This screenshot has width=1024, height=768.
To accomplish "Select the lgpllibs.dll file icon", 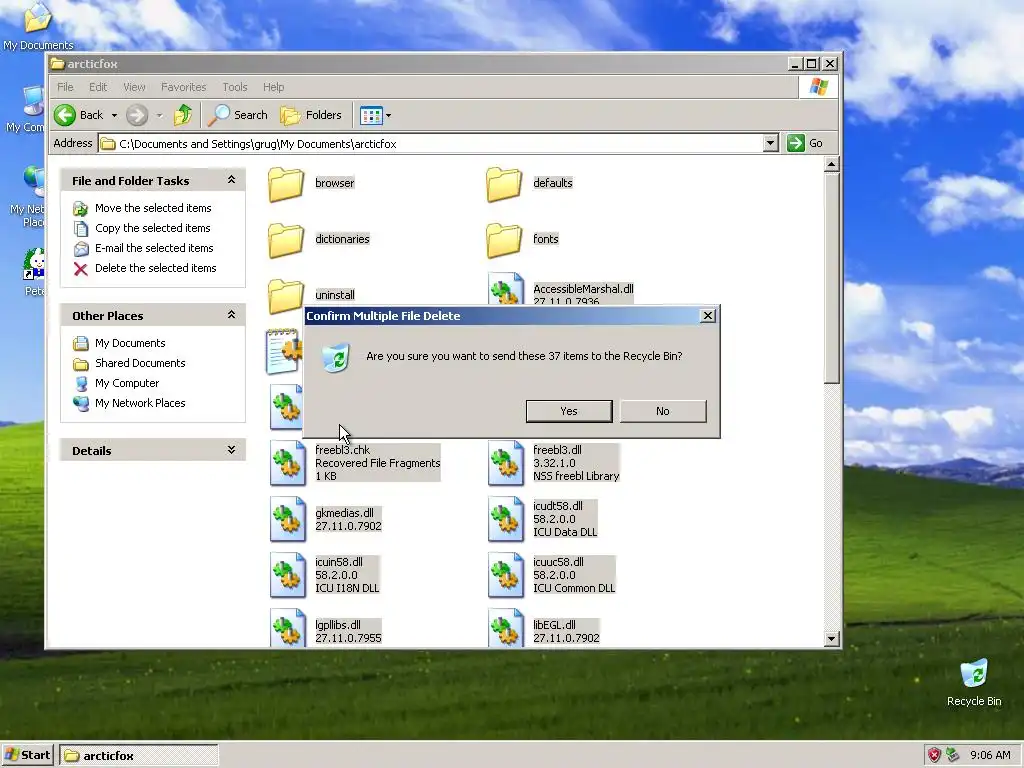I will 287,628.
